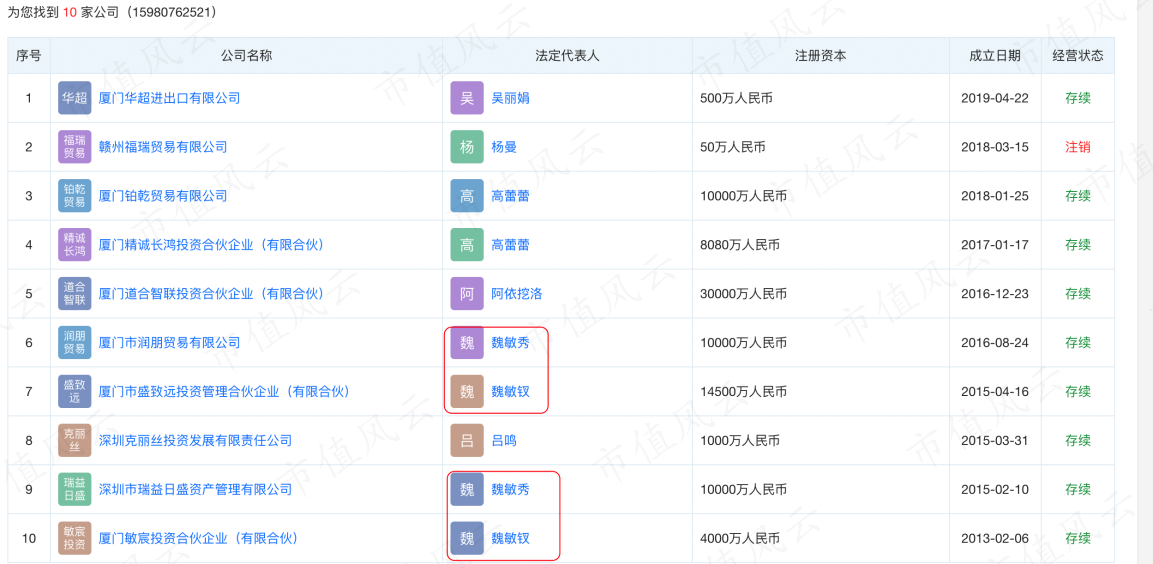Viewport: 1153px width, 564px height.
Task: Click the 公司名称 column header
Action: point(246,56)
